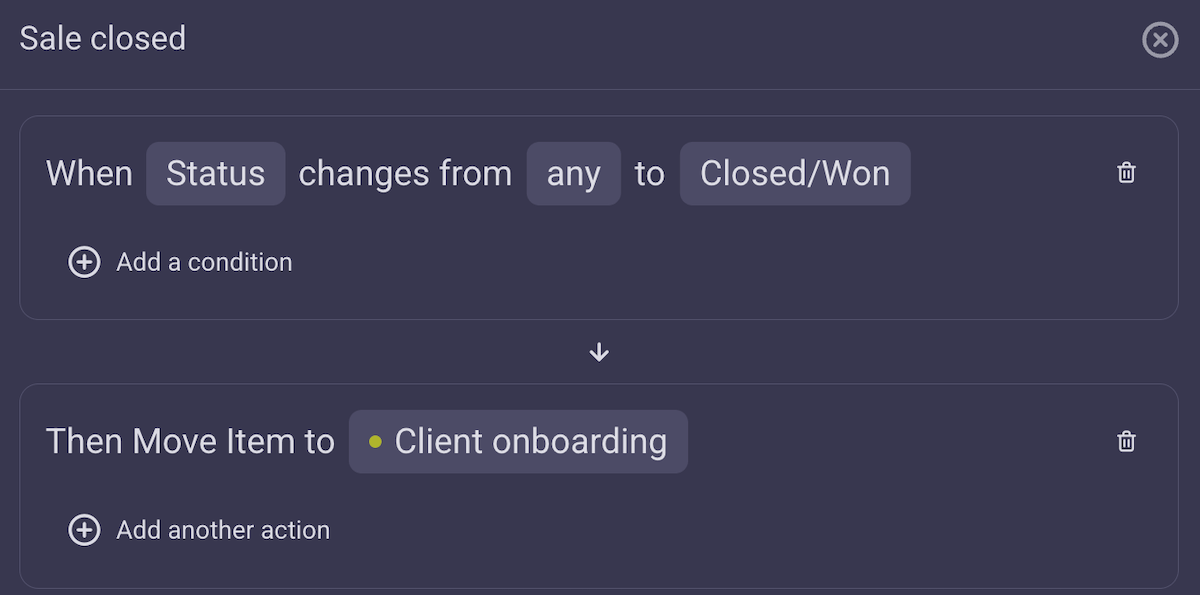Screen dimensions: 1200x595
Task: Click the trash icon in the Then block
Action: point(1126,441)
